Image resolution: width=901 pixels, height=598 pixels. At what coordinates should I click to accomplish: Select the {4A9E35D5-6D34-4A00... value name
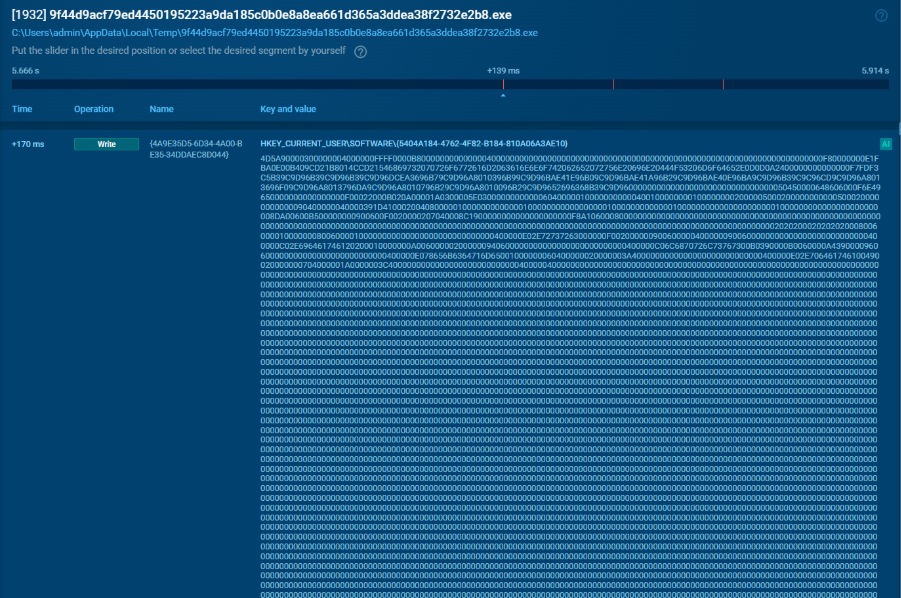[196, 149]
